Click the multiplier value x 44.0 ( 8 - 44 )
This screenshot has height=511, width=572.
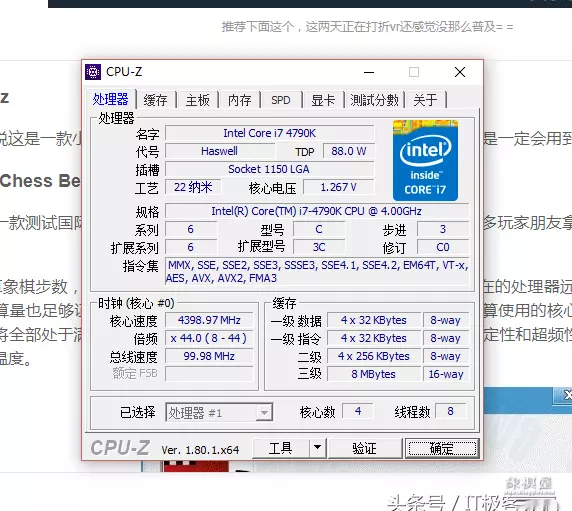click(x=209, y=338)
